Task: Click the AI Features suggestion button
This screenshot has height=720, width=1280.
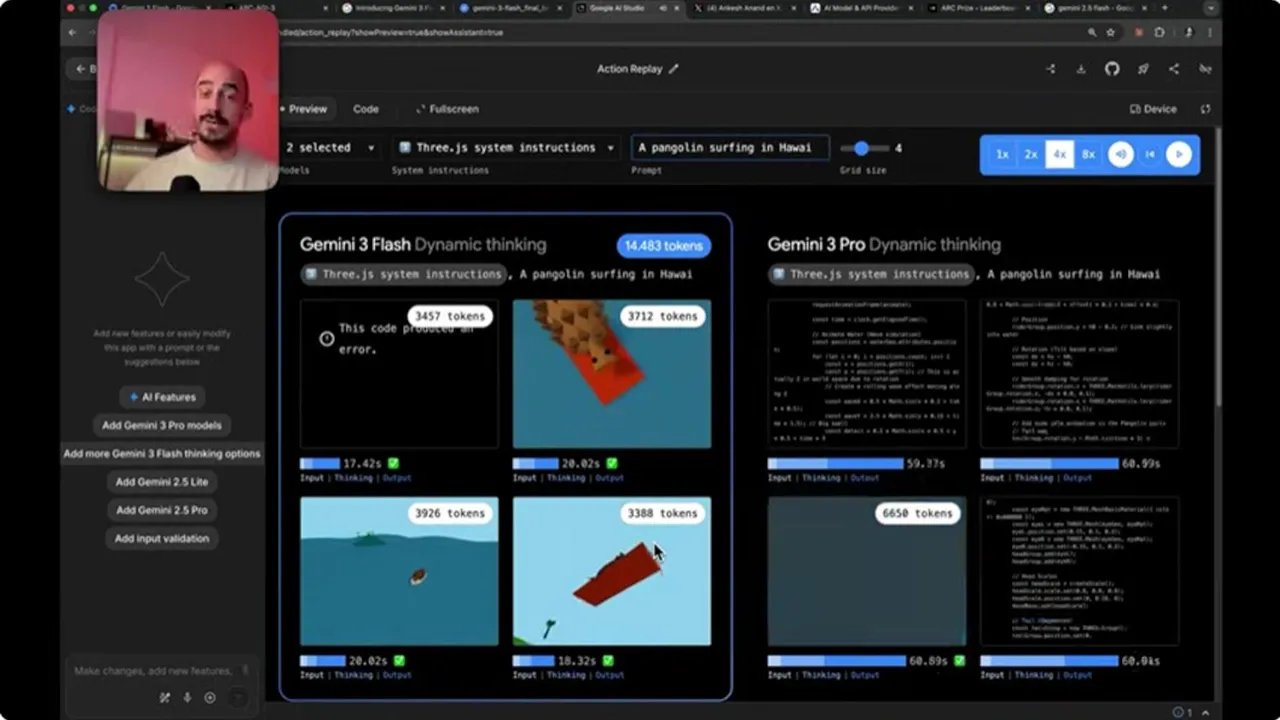Action: tap(162, 397)
